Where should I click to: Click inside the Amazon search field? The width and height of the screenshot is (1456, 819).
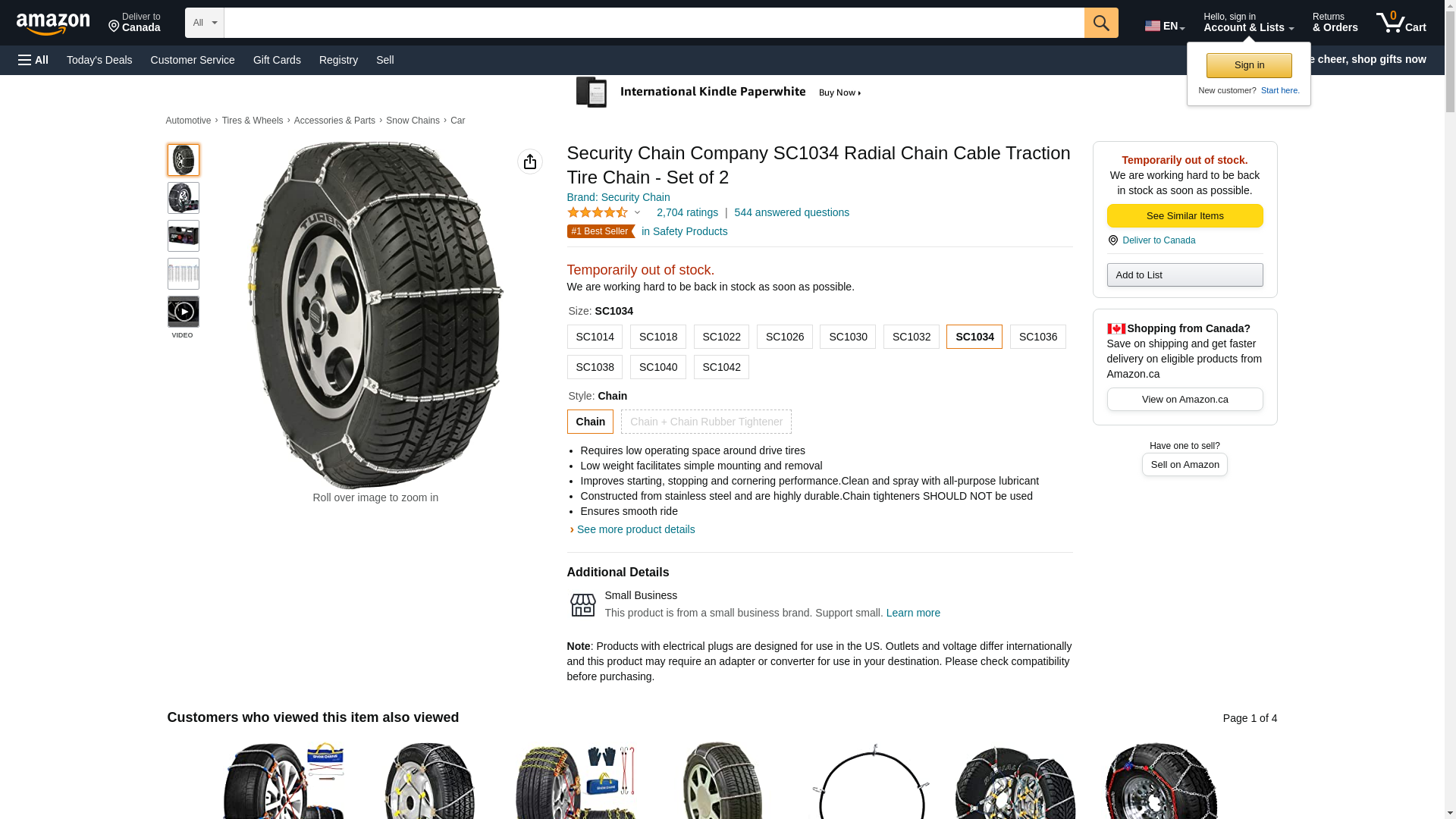pos(654,23)
